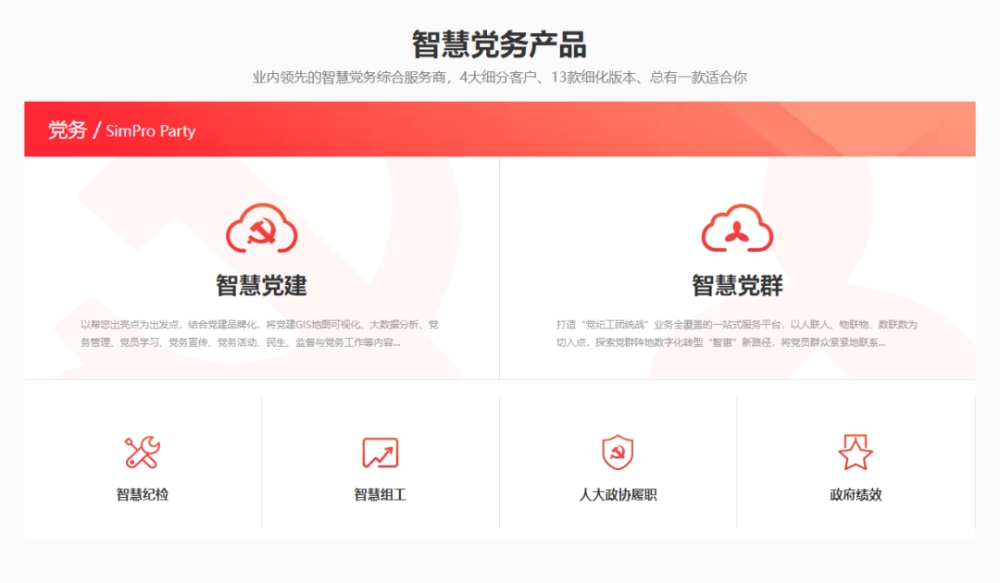
Task: Open the 人大政协履职 text link
Action: [x=617, y=495]
